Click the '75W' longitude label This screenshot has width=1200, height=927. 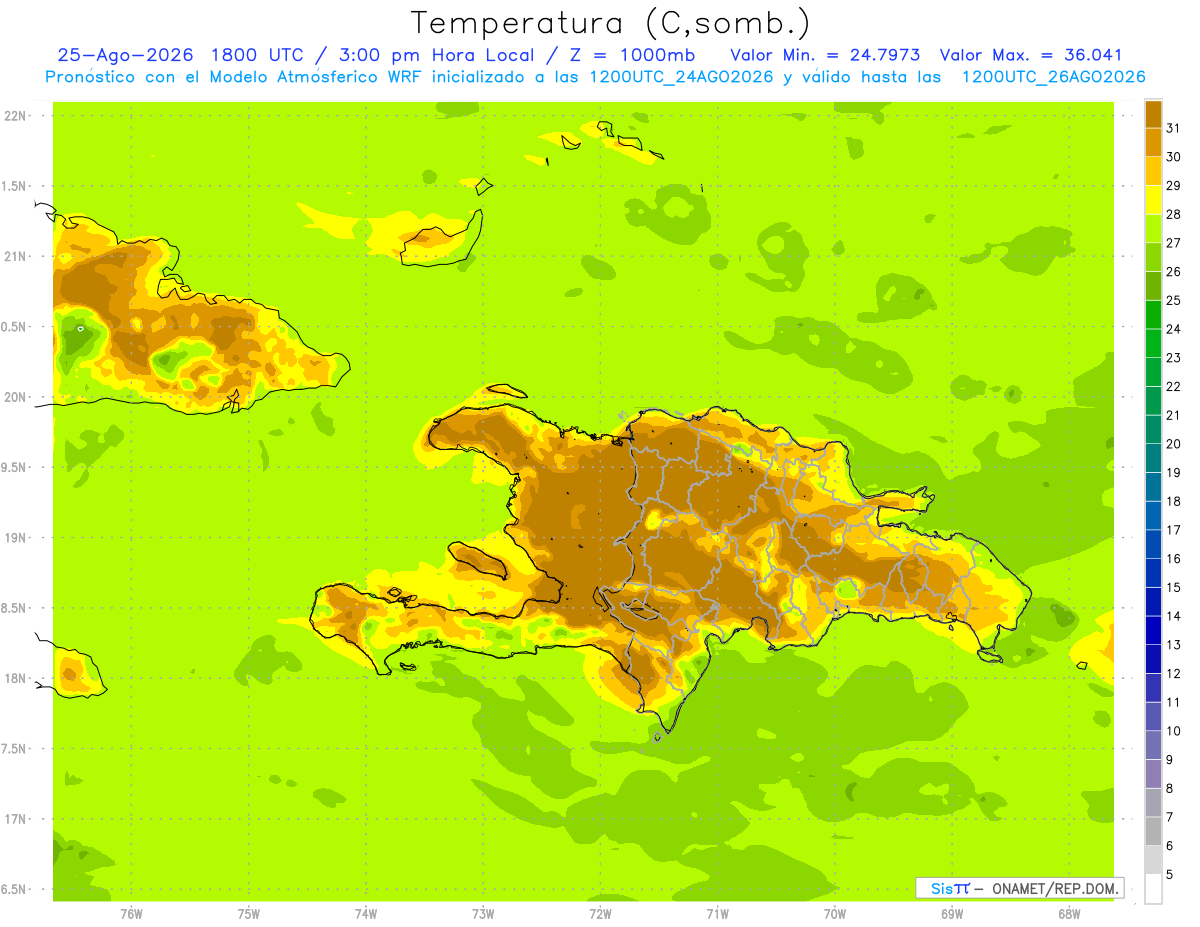pyautogui.click(x=248, y=913)
